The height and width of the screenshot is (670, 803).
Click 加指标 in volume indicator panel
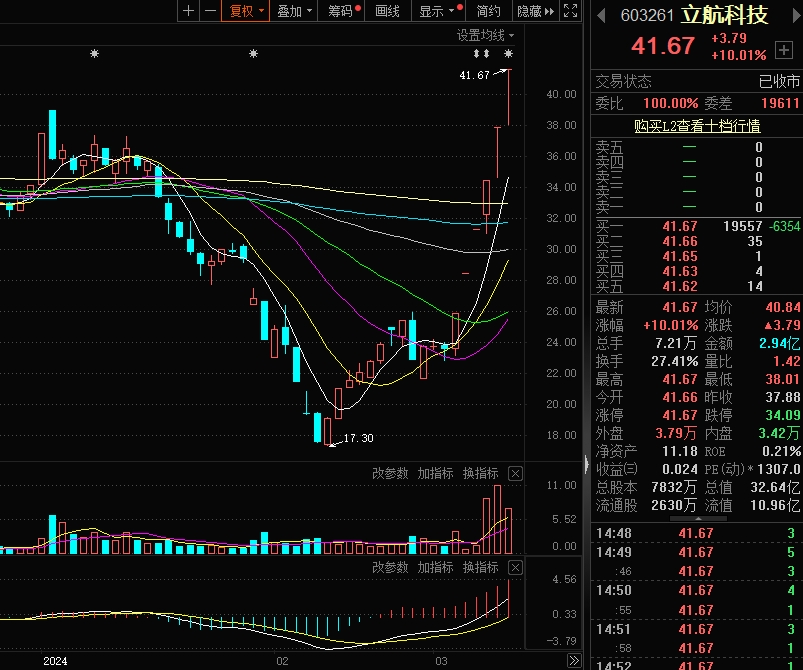[x=435, y=473]
